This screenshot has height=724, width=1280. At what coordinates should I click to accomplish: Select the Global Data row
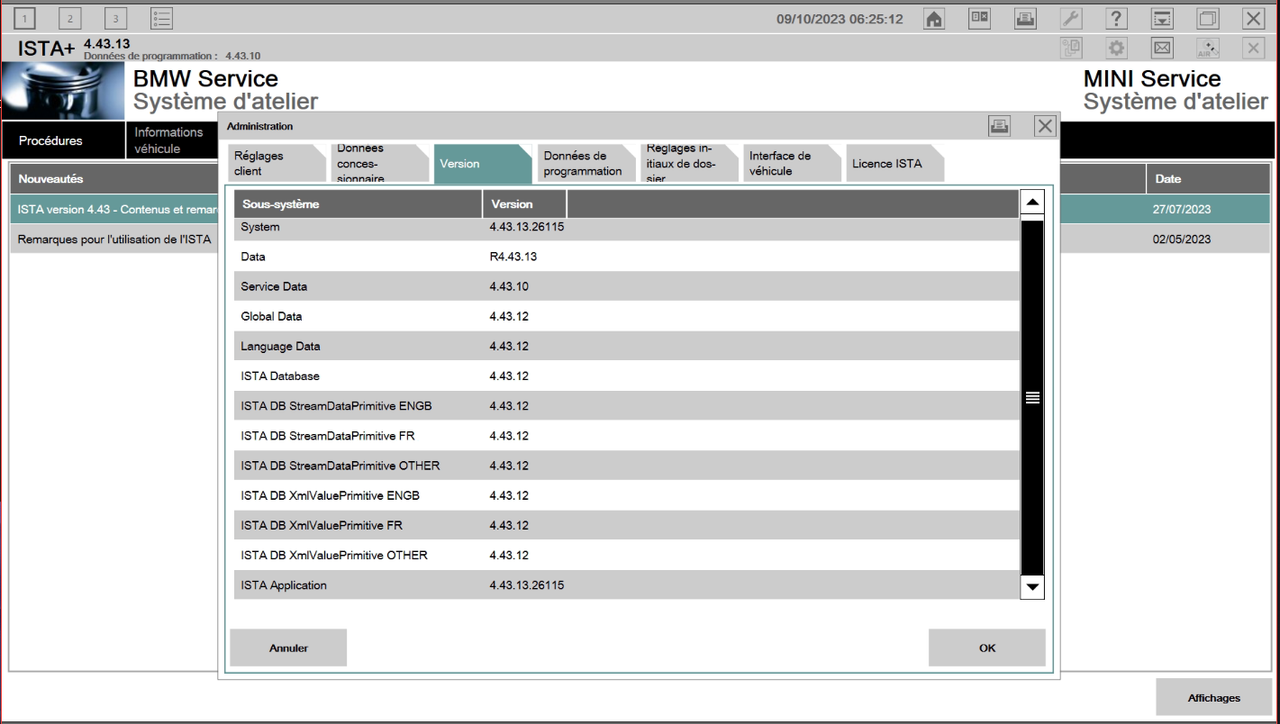tap(627, 316)
